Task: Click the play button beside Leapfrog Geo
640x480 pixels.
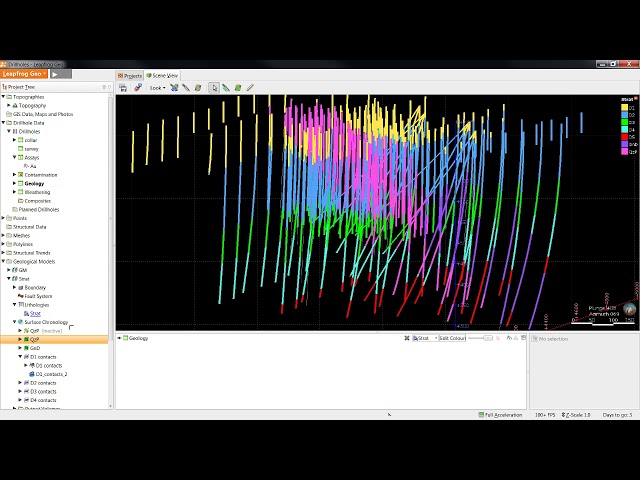Action: point(61,74)
